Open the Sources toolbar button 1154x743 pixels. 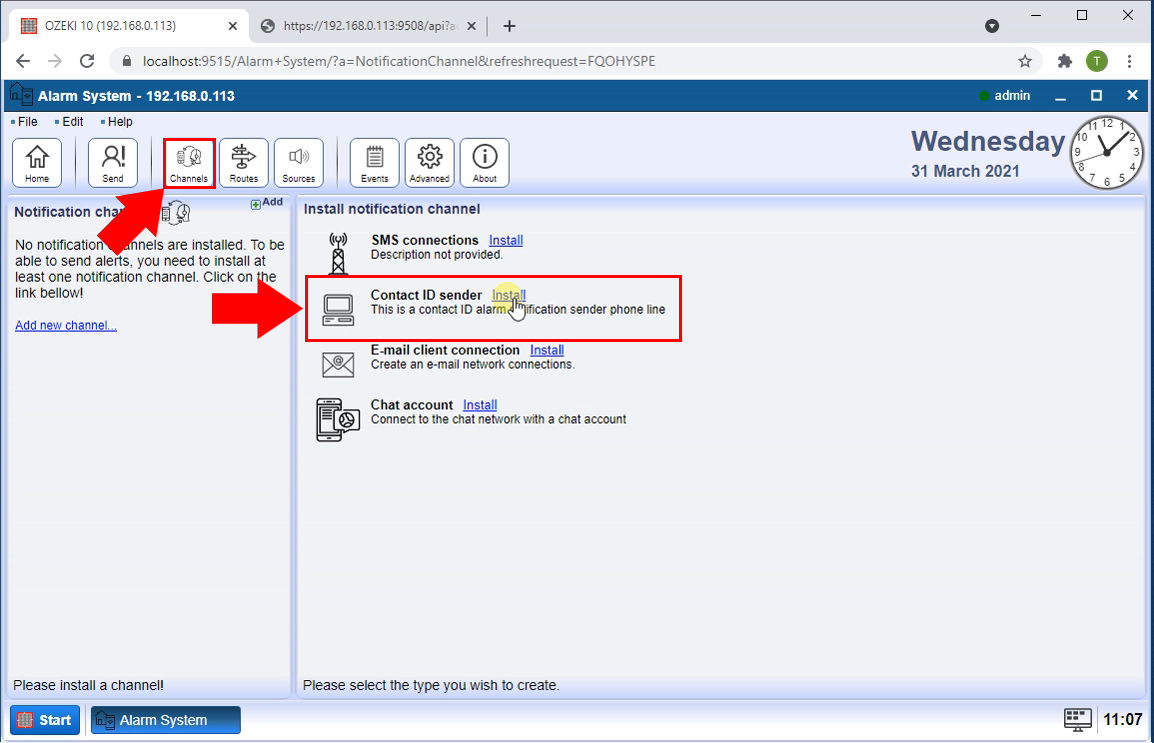299,163
